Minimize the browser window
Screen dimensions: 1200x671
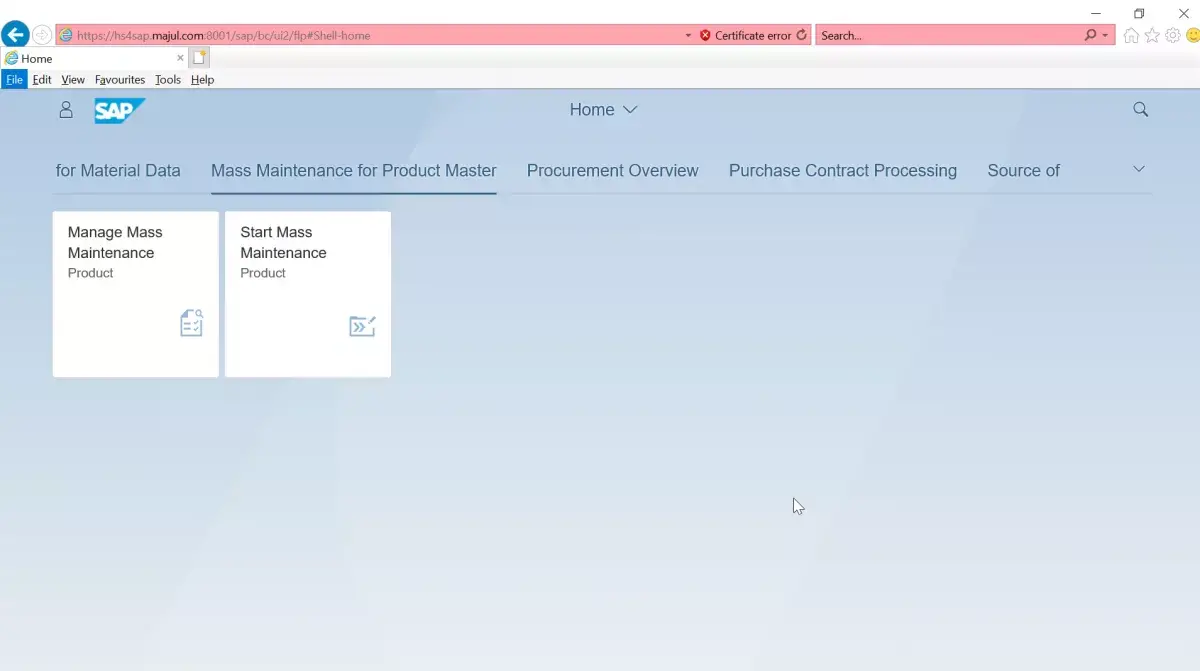(x=1095, y=13)
